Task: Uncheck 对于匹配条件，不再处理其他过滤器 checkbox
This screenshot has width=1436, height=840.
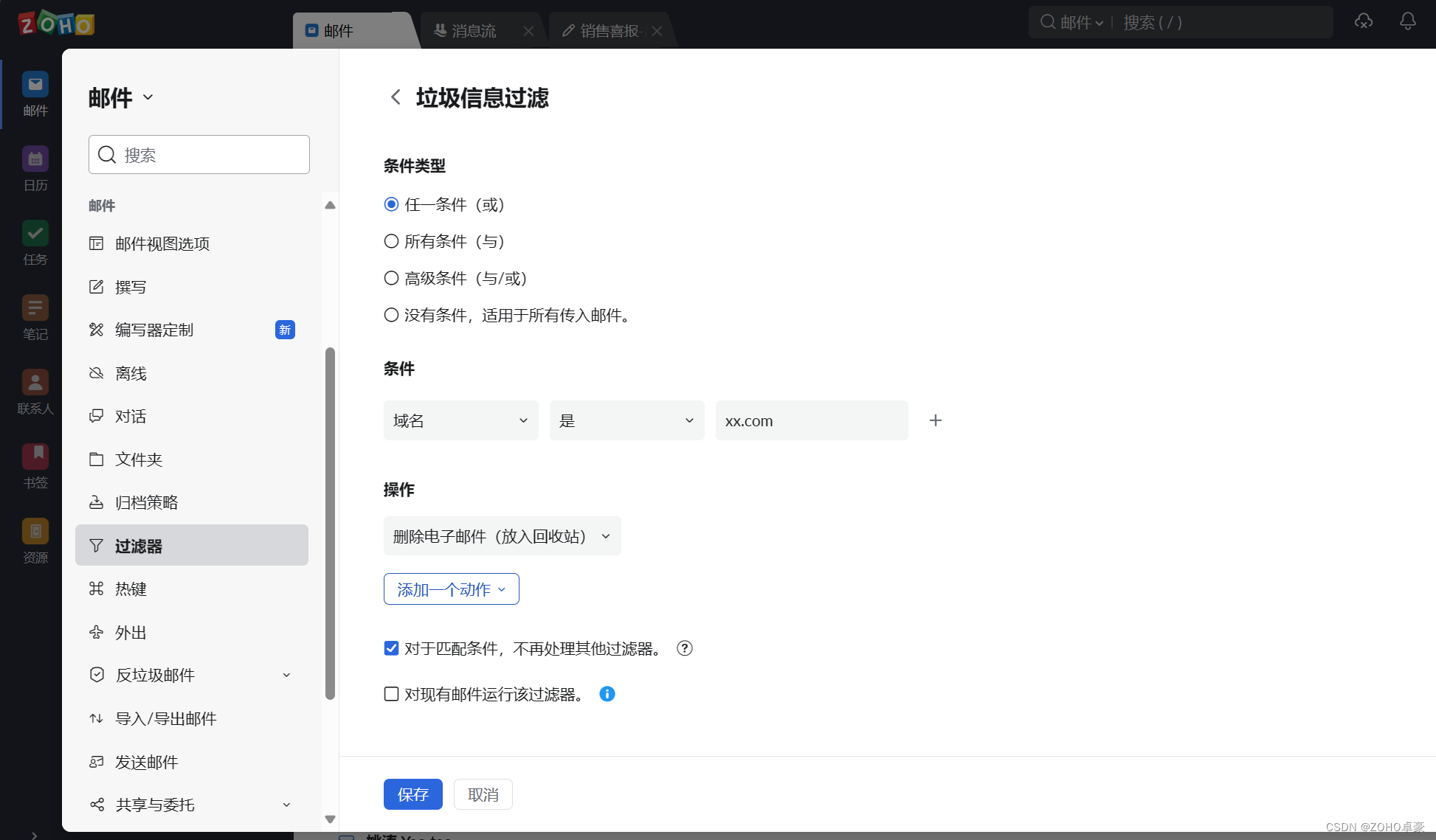Action: point(391,648)
